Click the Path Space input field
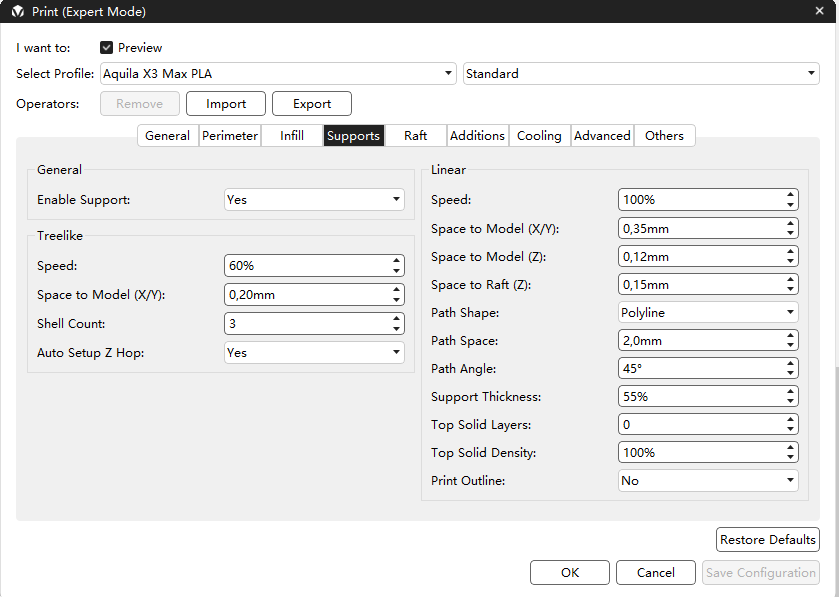Viewport: 839px width, 597px height. (700, 341)
